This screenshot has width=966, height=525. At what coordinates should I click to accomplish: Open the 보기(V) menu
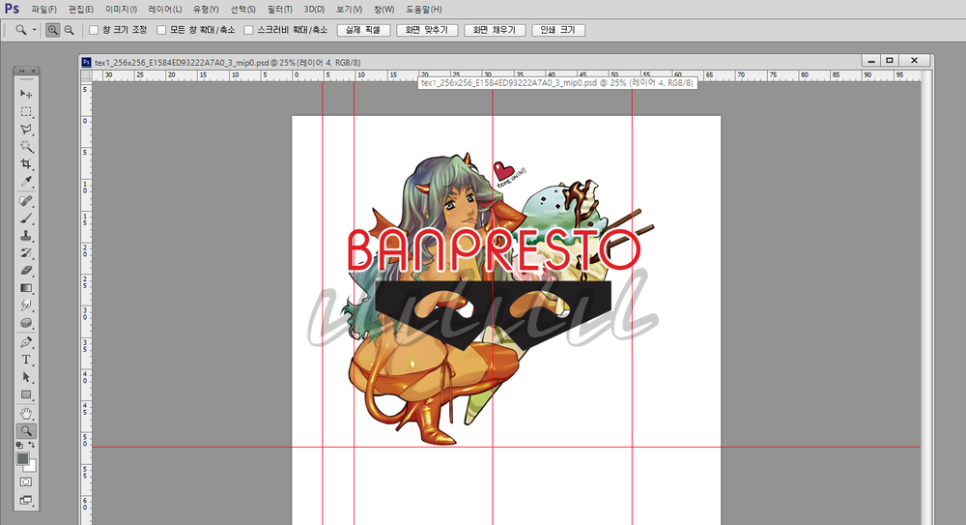(x=349, y=9)
